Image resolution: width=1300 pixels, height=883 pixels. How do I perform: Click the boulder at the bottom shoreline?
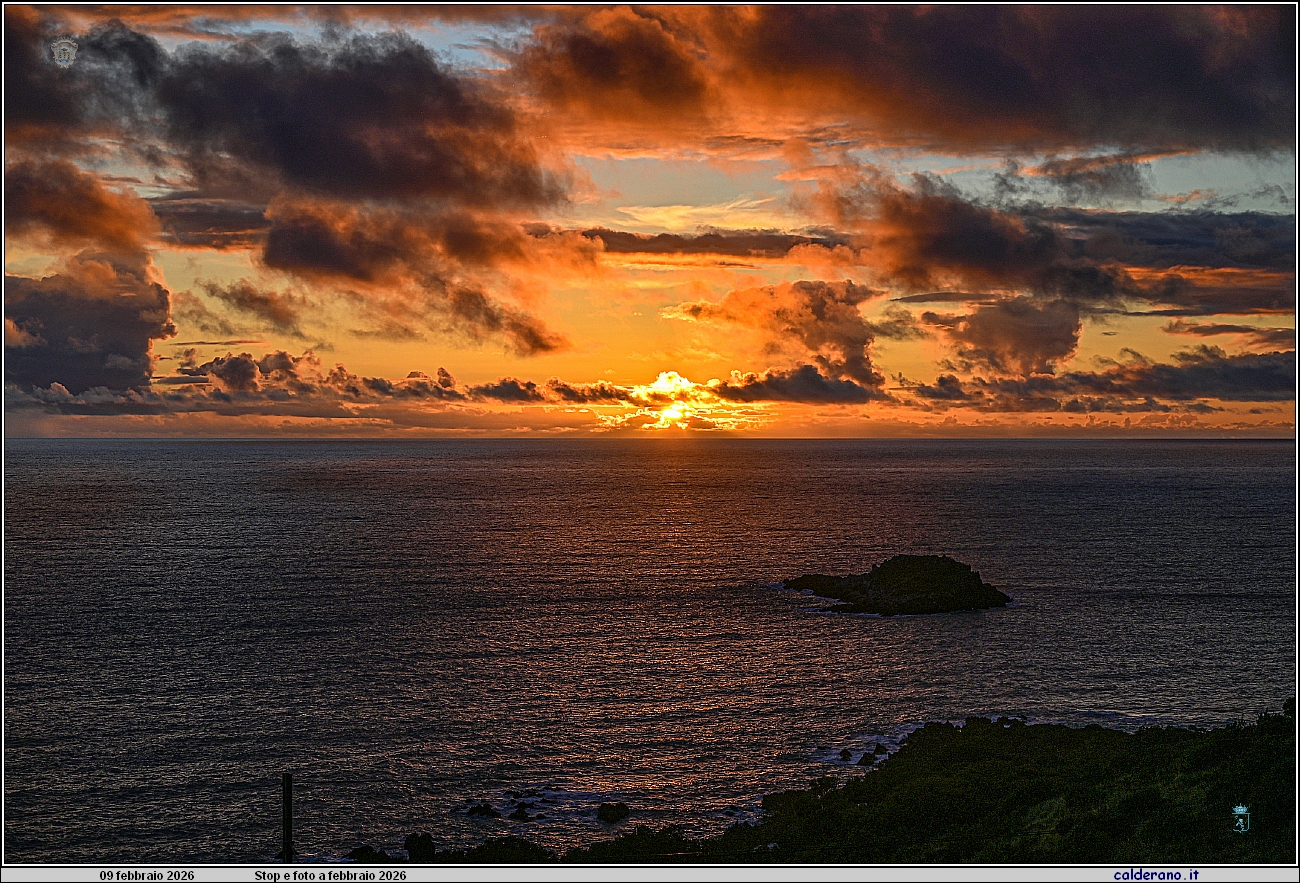tap(419, 846)
